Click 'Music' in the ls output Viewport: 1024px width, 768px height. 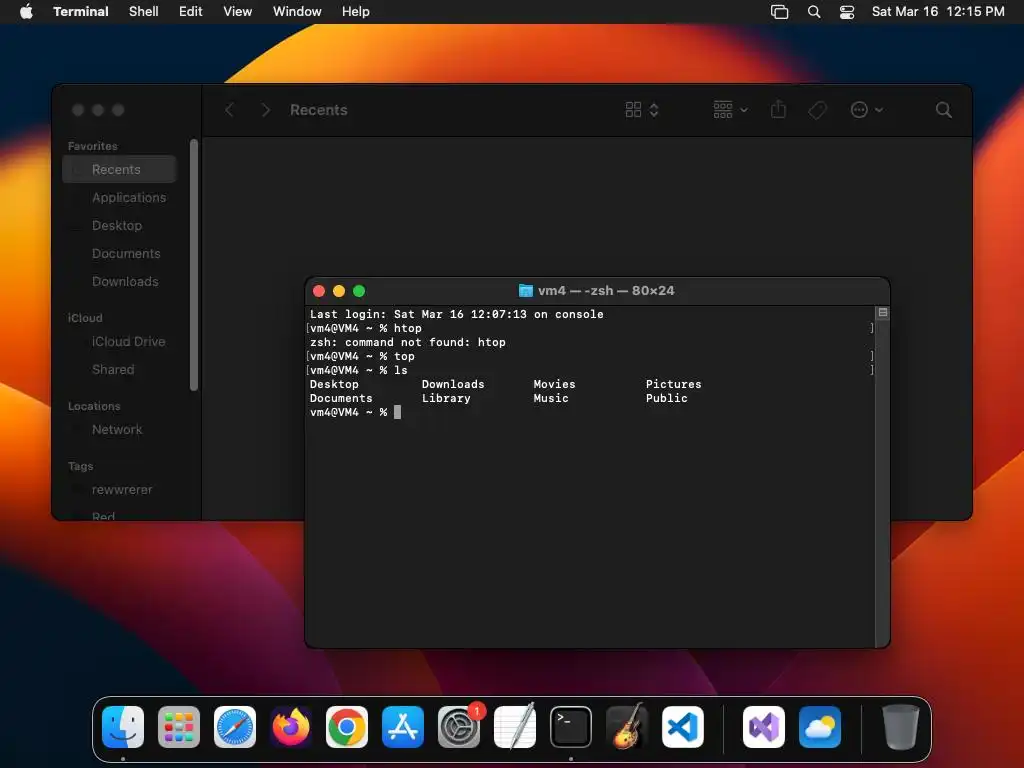pos(551,398)
